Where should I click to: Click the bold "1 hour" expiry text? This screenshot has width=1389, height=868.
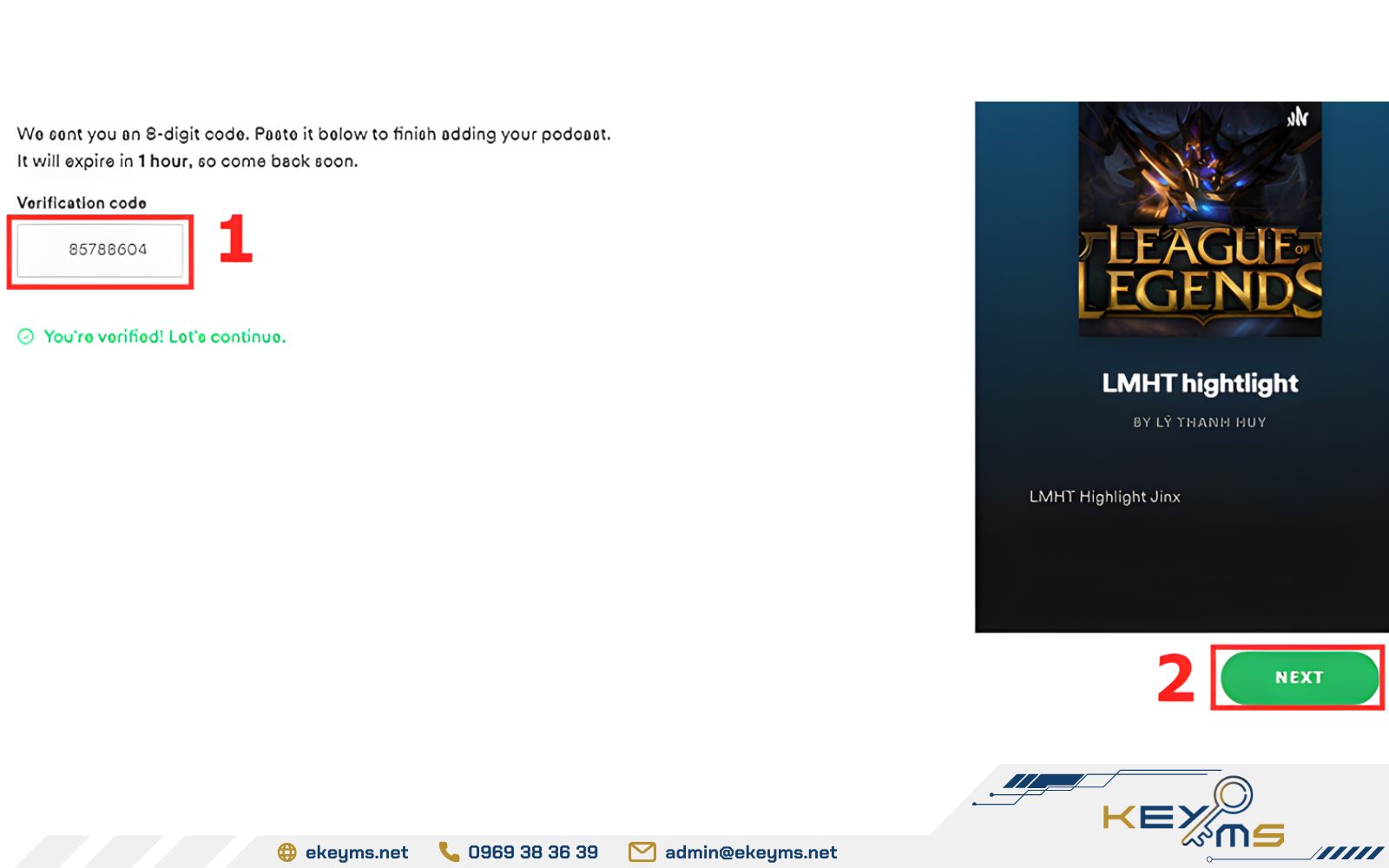coord(164,161)
